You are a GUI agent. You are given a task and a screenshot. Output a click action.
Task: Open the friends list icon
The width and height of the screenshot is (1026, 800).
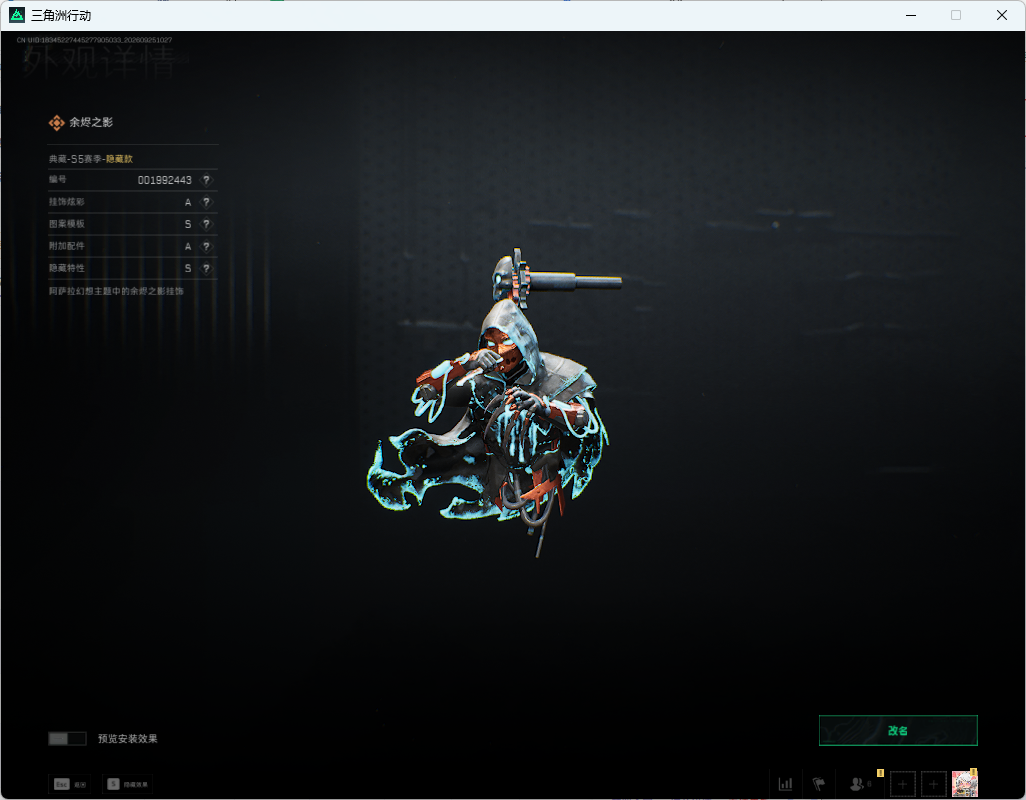tap(856, 784)
